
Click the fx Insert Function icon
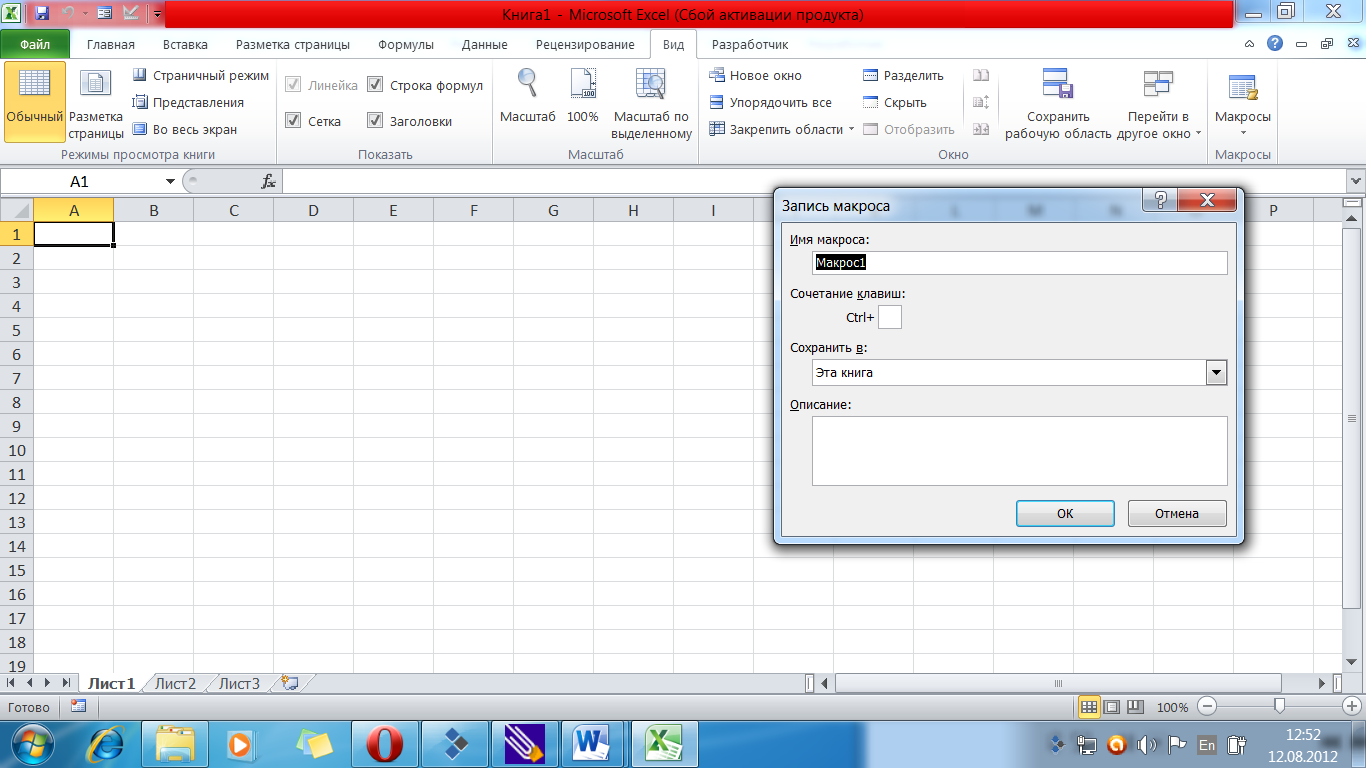click(268, 181)
